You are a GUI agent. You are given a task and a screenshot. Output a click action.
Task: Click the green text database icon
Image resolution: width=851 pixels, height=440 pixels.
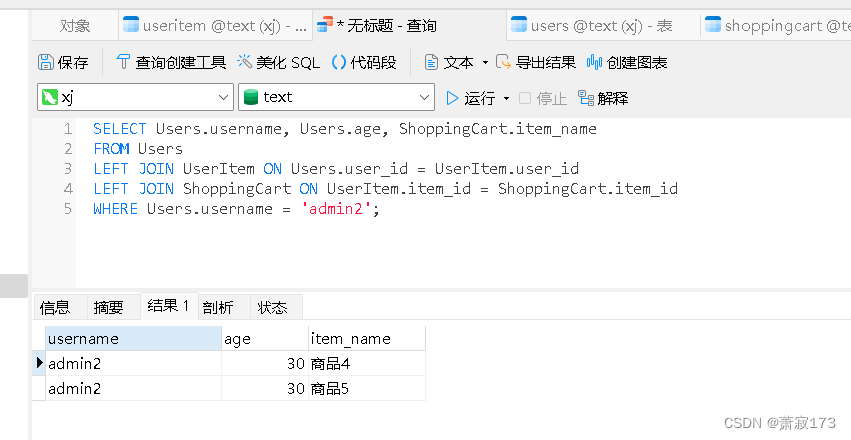[251, 97]
